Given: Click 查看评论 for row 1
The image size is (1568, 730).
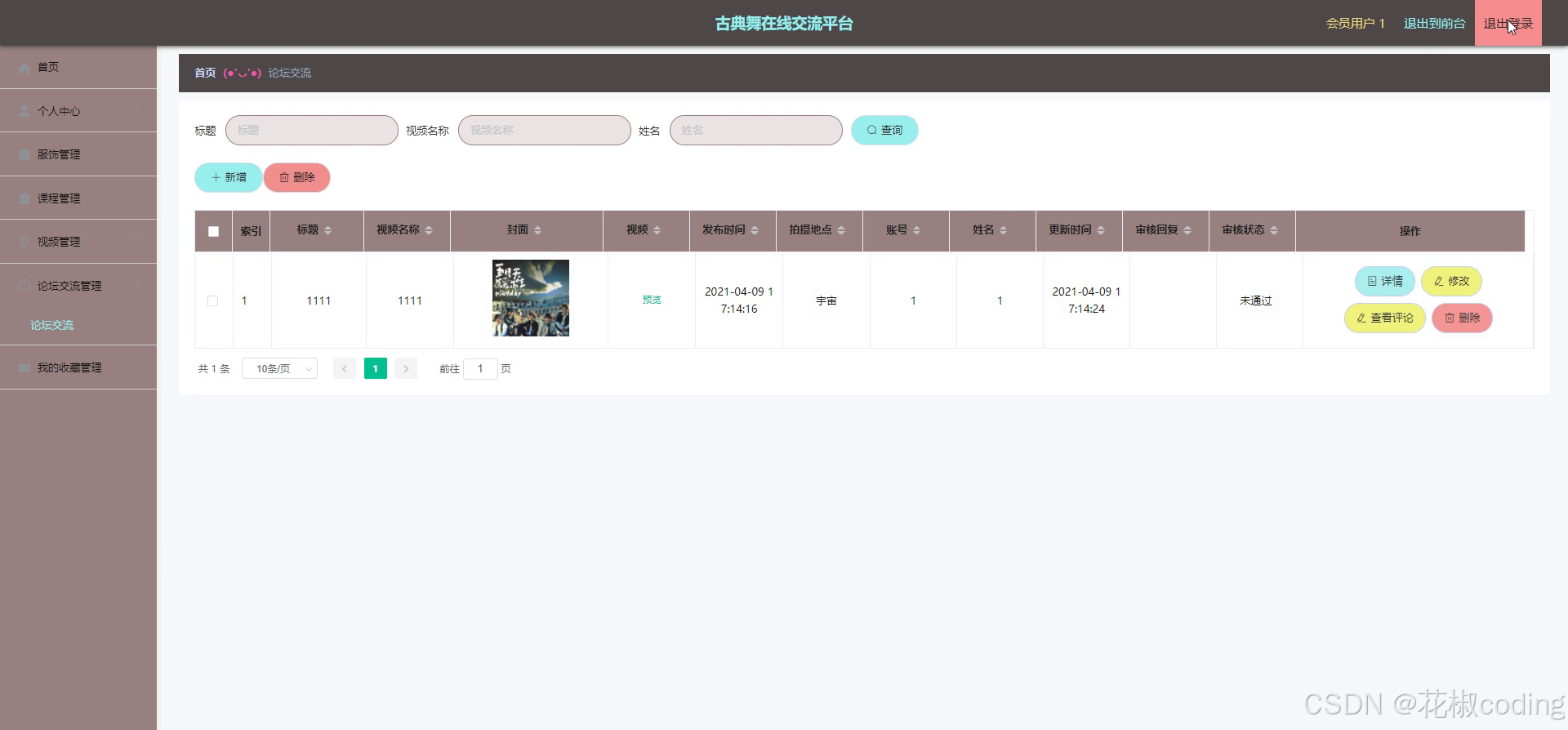Looking at the screenshot, I should pos(1384,318).
